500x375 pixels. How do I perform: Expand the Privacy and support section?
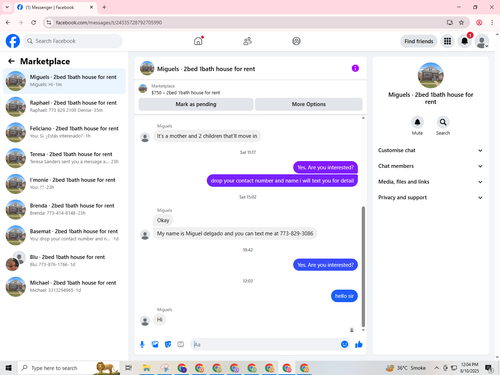tap(430, 197)
